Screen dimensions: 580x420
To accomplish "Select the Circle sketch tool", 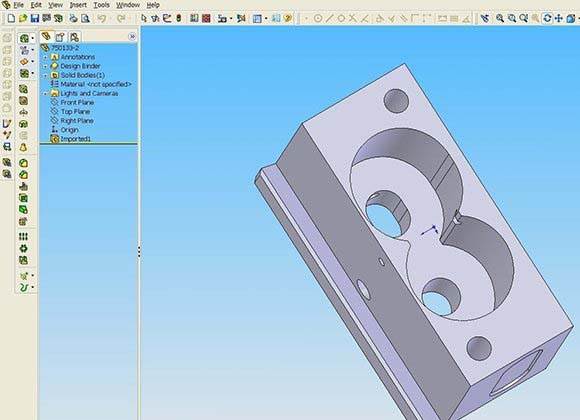I will pos(317,18).
